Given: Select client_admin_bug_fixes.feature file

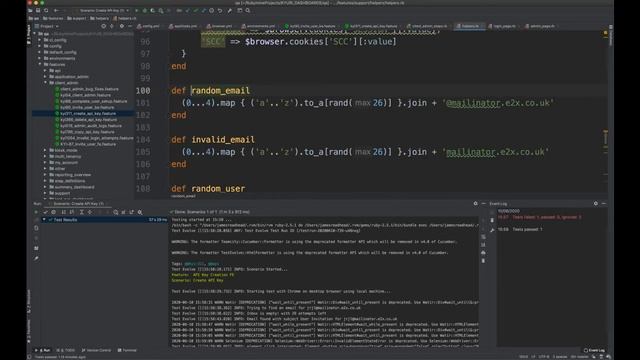Looking at the screenshot, I should (x=89, y=89).
